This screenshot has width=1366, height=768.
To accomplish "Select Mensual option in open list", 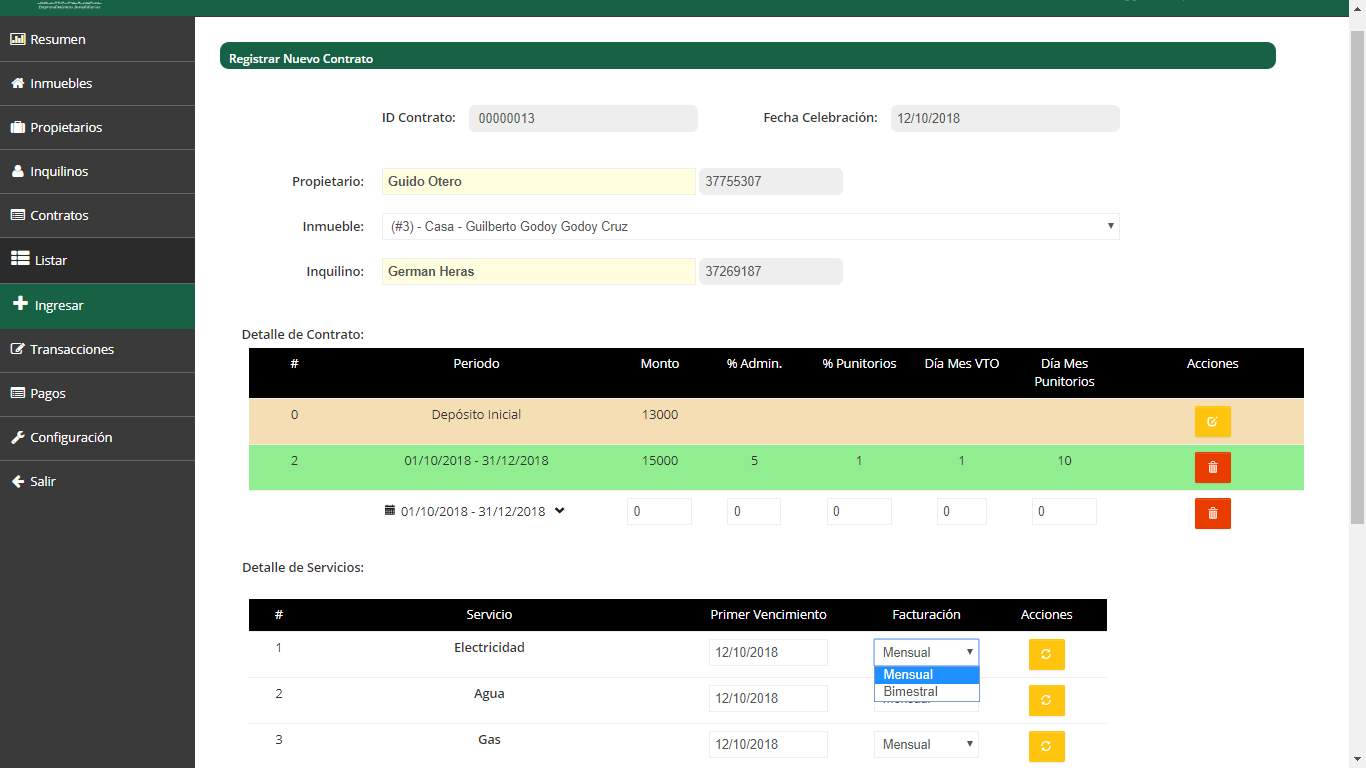I will coord(908,675).
